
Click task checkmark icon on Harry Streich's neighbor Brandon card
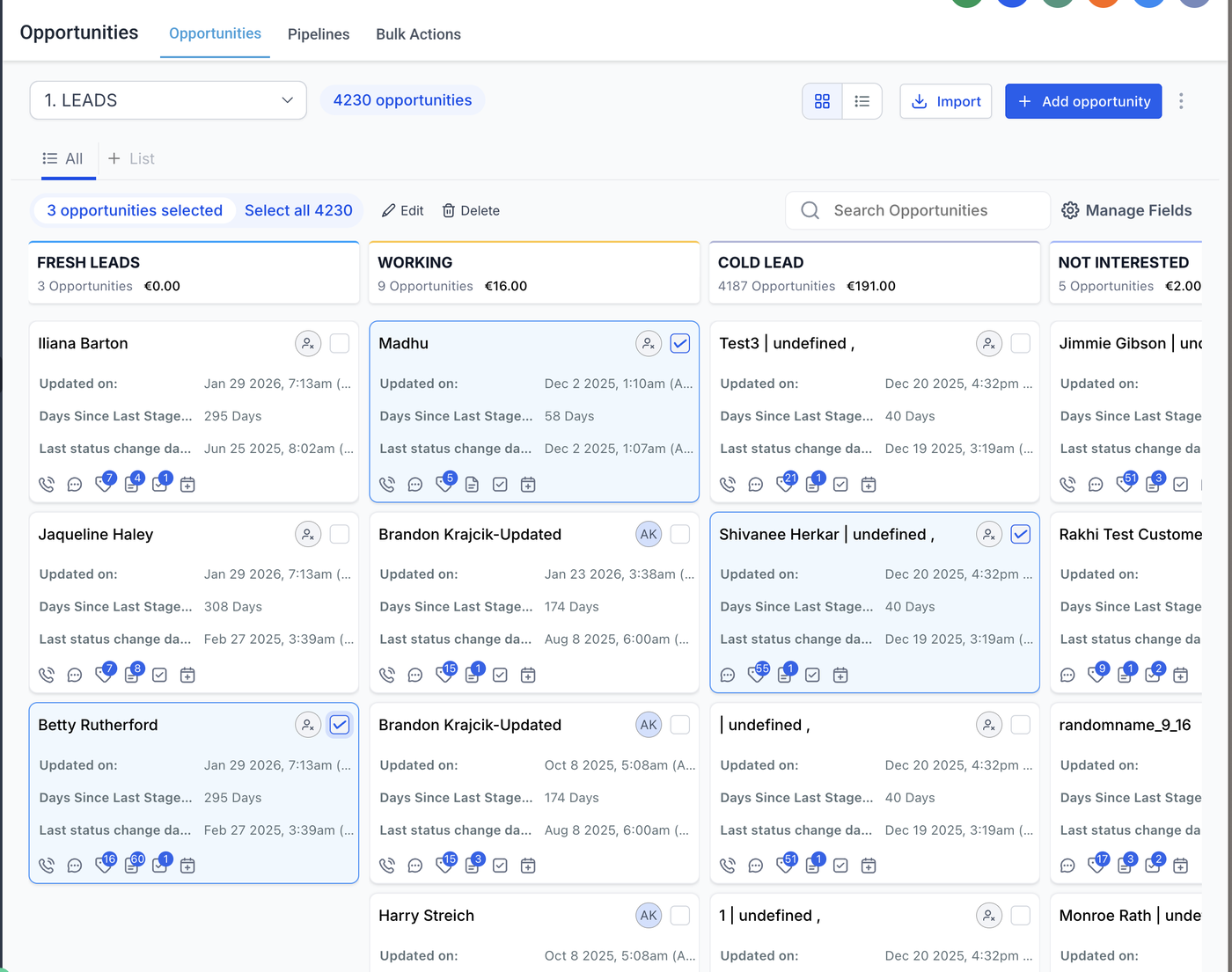click(500, 866)
